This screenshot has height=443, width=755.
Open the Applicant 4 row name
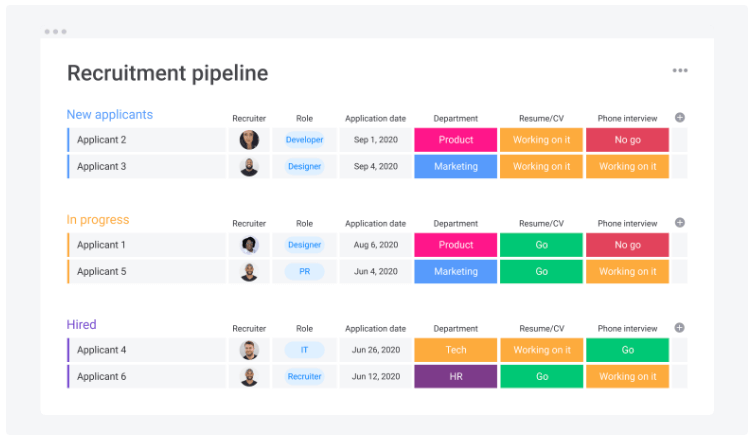coord(102,350)
